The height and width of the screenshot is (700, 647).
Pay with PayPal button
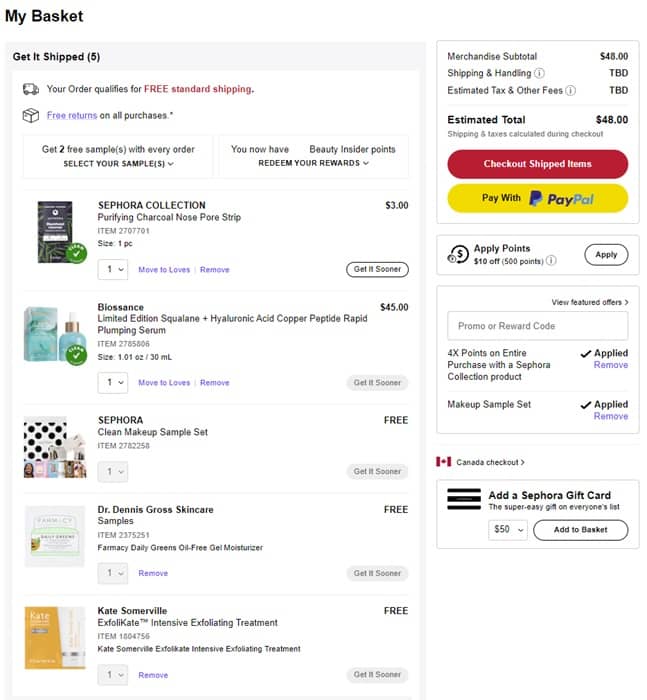[537, 198]
